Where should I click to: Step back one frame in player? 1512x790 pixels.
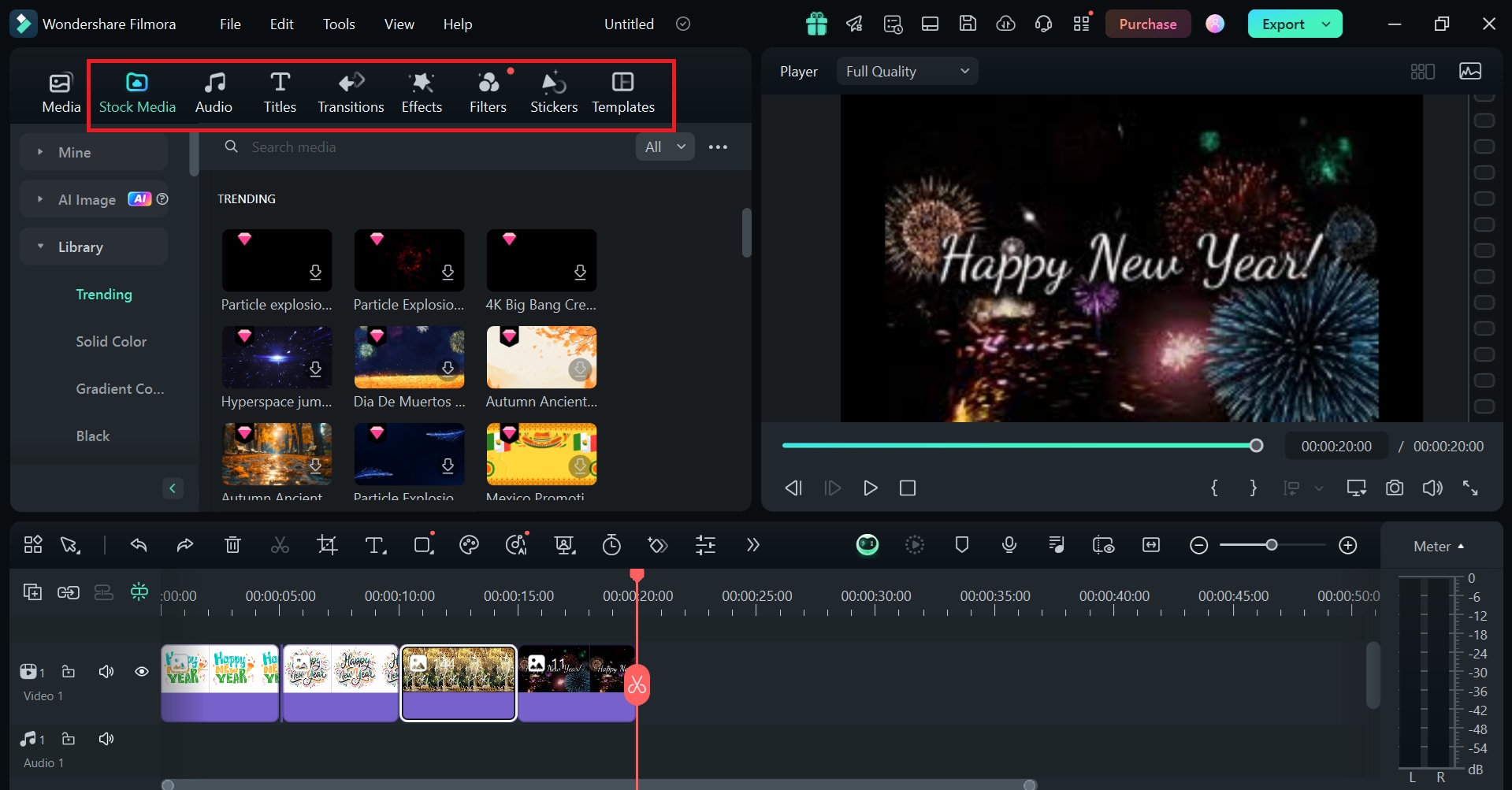(793, 488)
